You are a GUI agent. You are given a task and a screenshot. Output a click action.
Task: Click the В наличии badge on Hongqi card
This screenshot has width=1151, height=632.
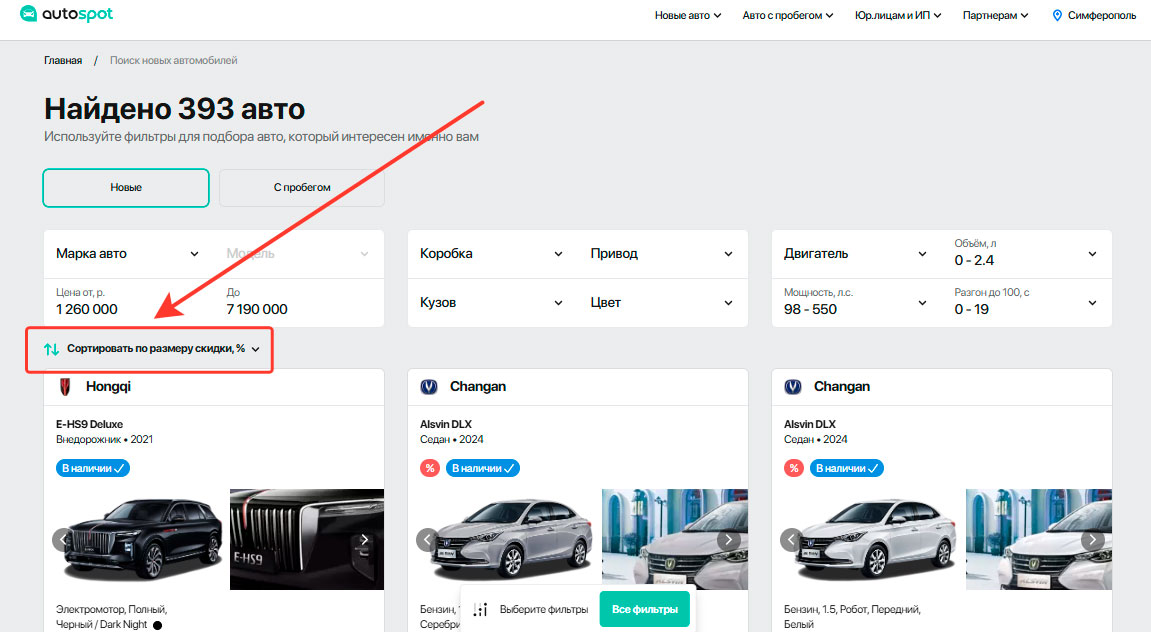(93, 468)
